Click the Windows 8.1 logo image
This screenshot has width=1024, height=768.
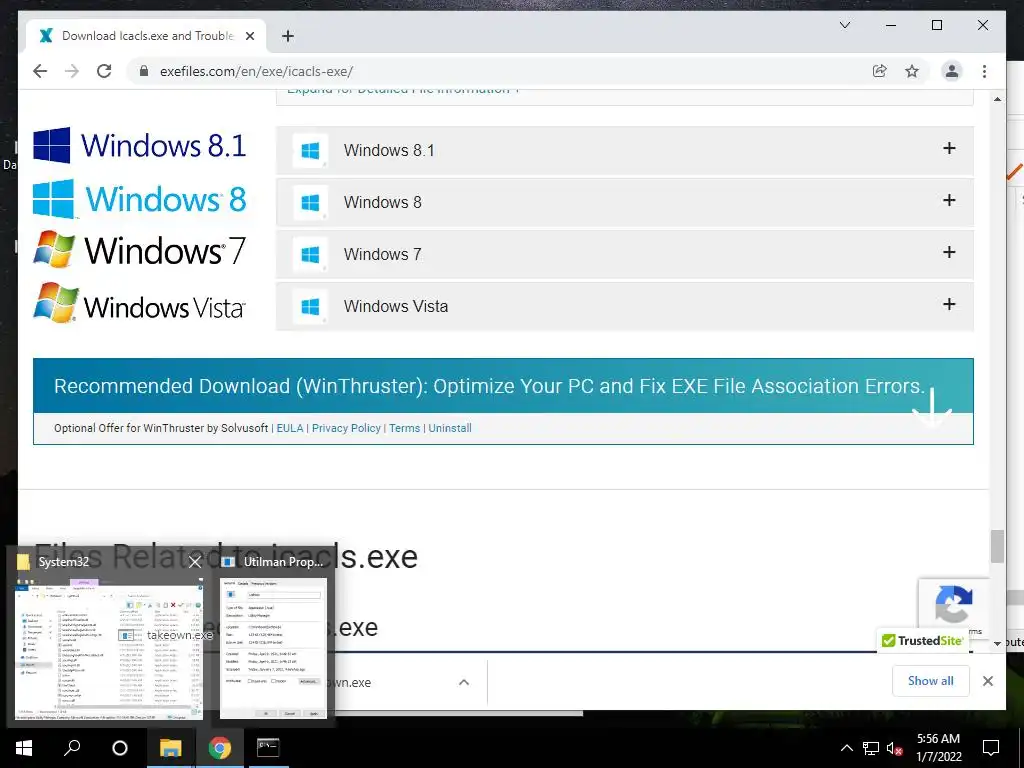click(140, 145)
